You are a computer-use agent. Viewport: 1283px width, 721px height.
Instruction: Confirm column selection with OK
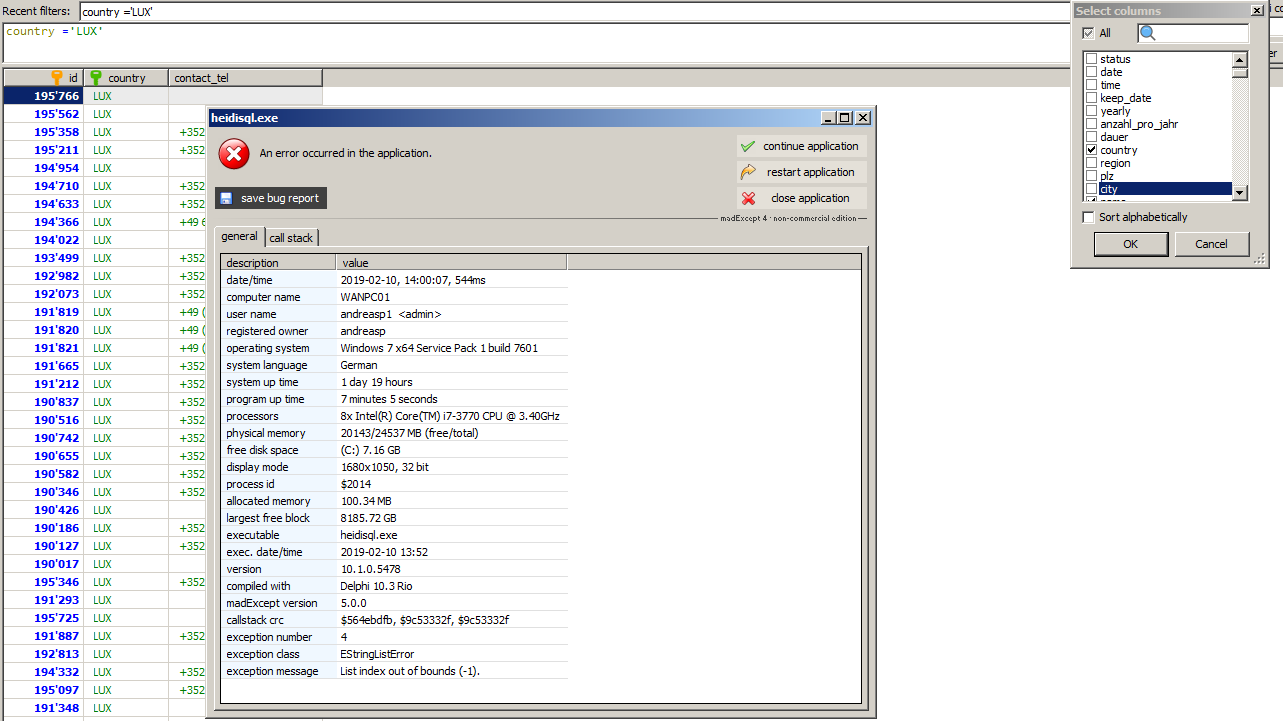point(1130,244)
